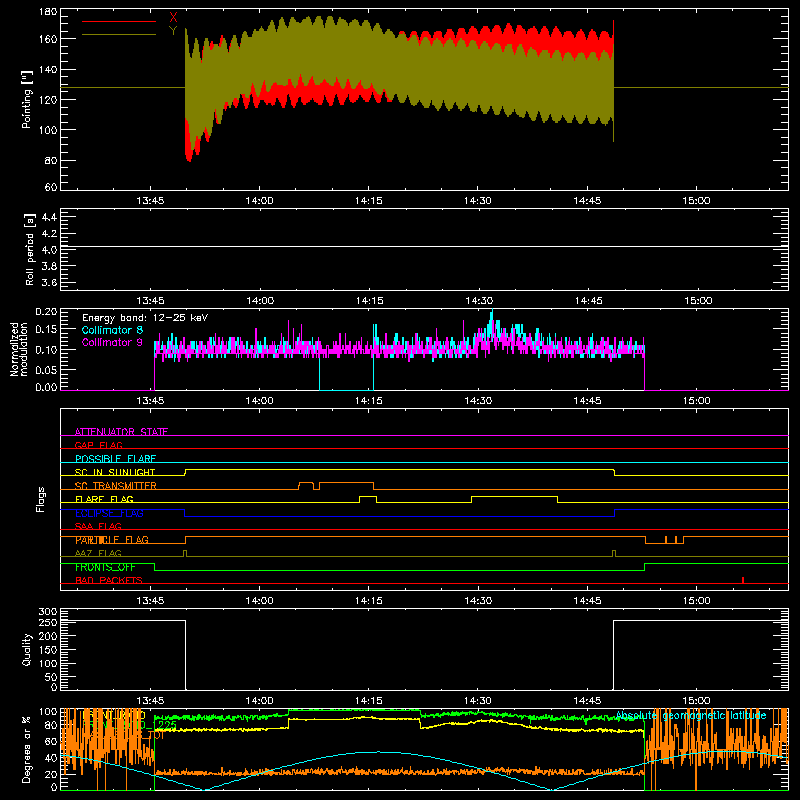Select the SC_TRANSMITTER flag label
Image resolution: width=800 pixels, height=800 pixels.
pos(115,486)
